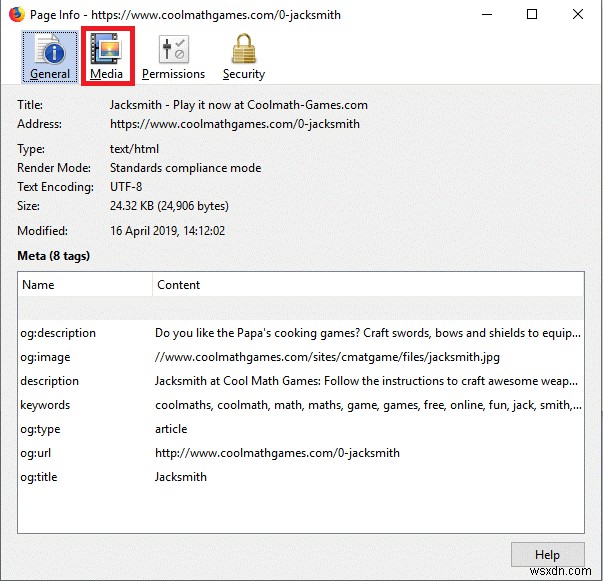Click the text/html Type value
The image size is (603, 581).
(x=134, y=149)
